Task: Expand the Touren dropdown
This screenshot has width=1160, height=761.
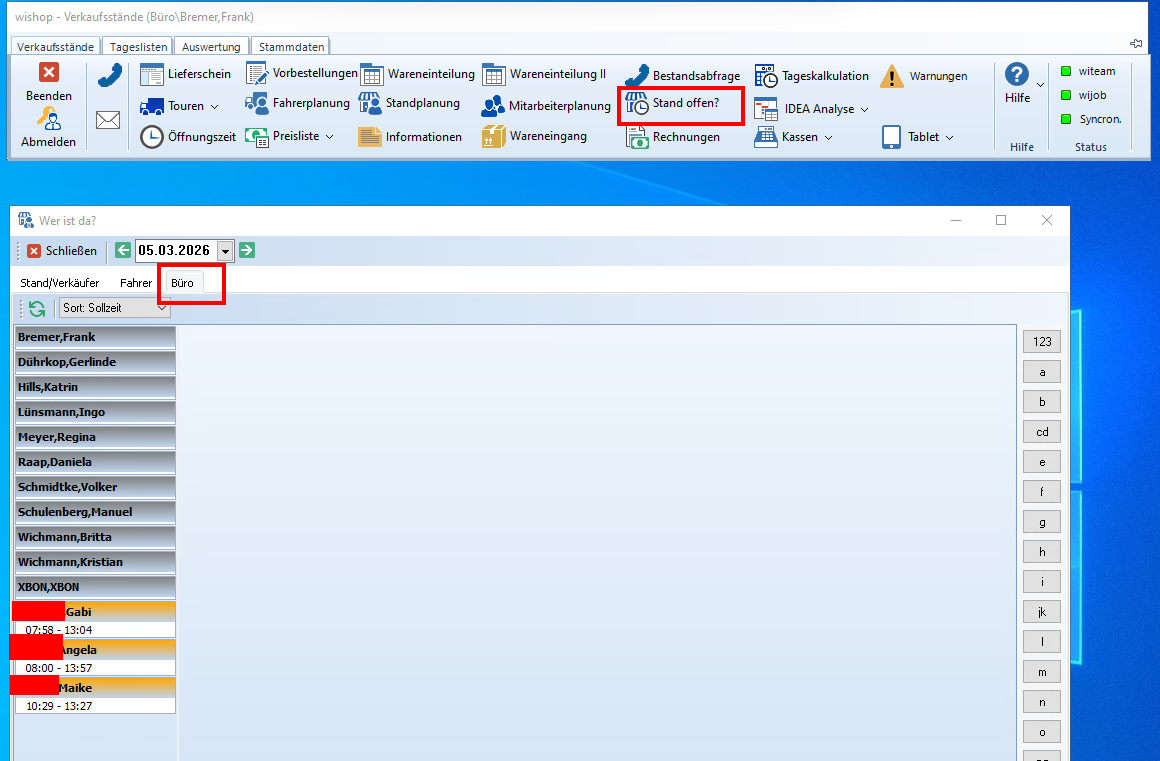Action: (x=214, y=107)
